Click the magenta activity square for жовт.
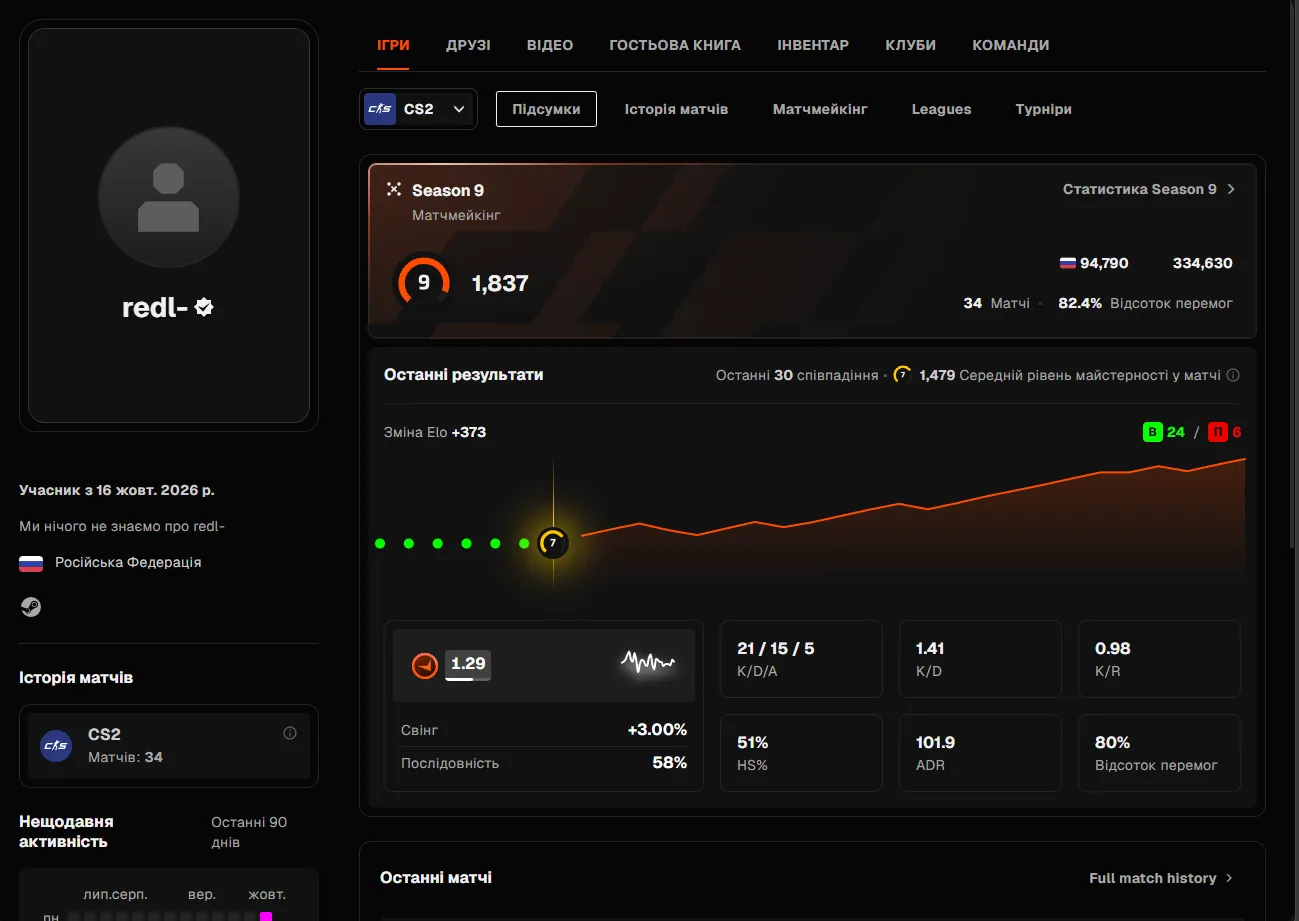1299x921 pixels. (x=266, y=916)
